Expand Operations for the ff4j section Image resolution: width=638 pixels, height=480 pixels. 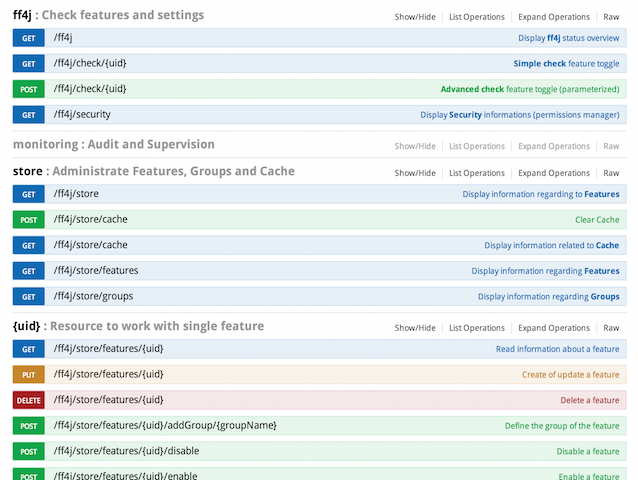click(x=553, y=17)
